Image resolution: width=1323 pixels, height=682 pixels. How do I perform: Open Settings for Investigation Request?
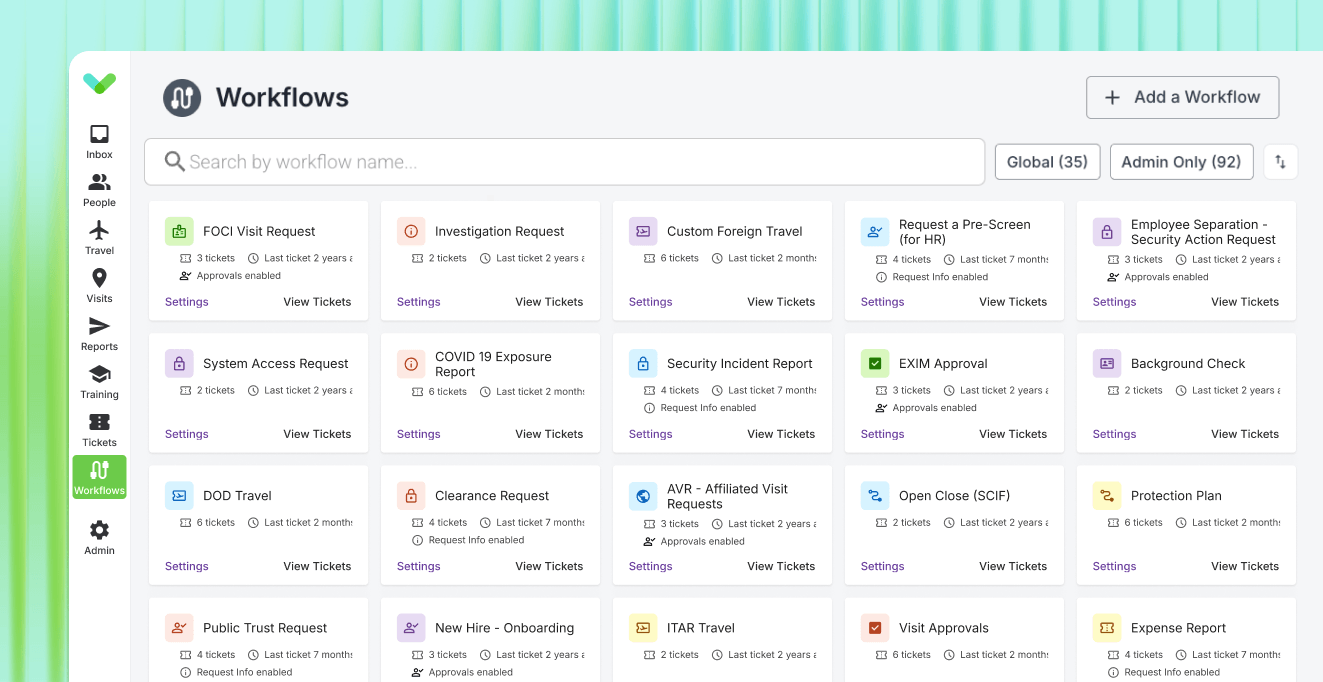pyautogui.click(x=419, y=302)
